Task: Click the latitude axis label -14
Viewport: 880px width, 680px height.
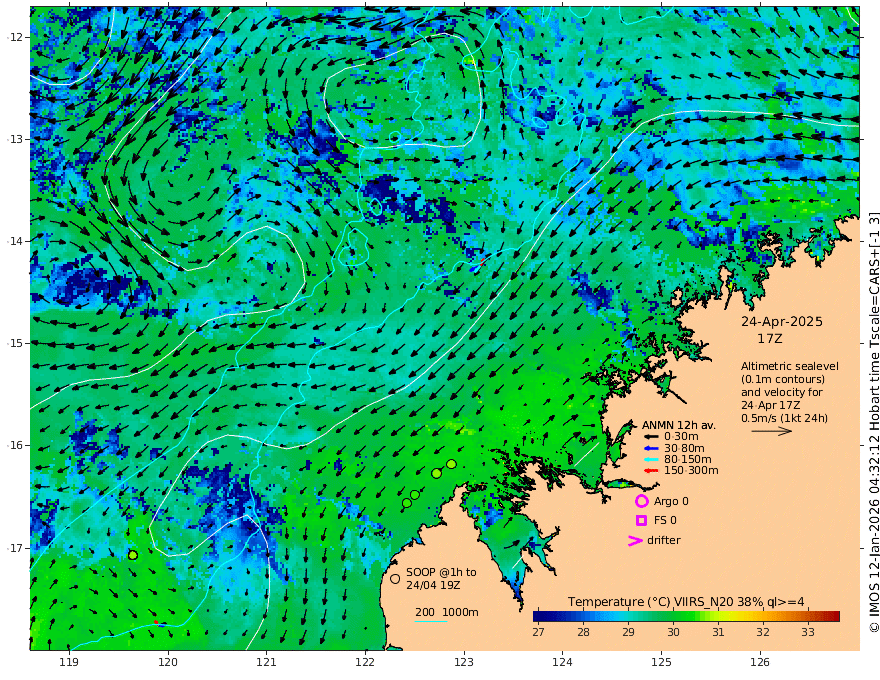Action: click(x=14, y=241)
